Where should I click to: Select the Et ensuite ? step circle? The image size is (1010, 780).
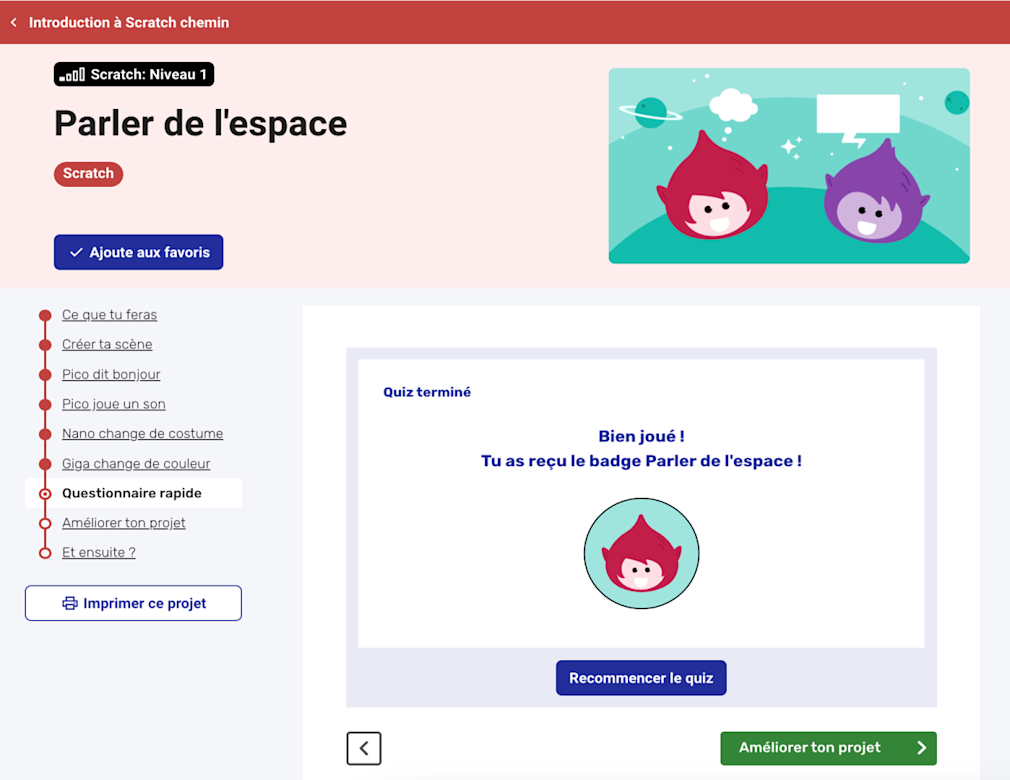(x=45, y=553)
